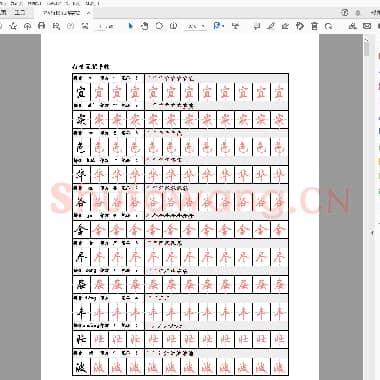Open the find text magnifier tool

pos(56,26)
